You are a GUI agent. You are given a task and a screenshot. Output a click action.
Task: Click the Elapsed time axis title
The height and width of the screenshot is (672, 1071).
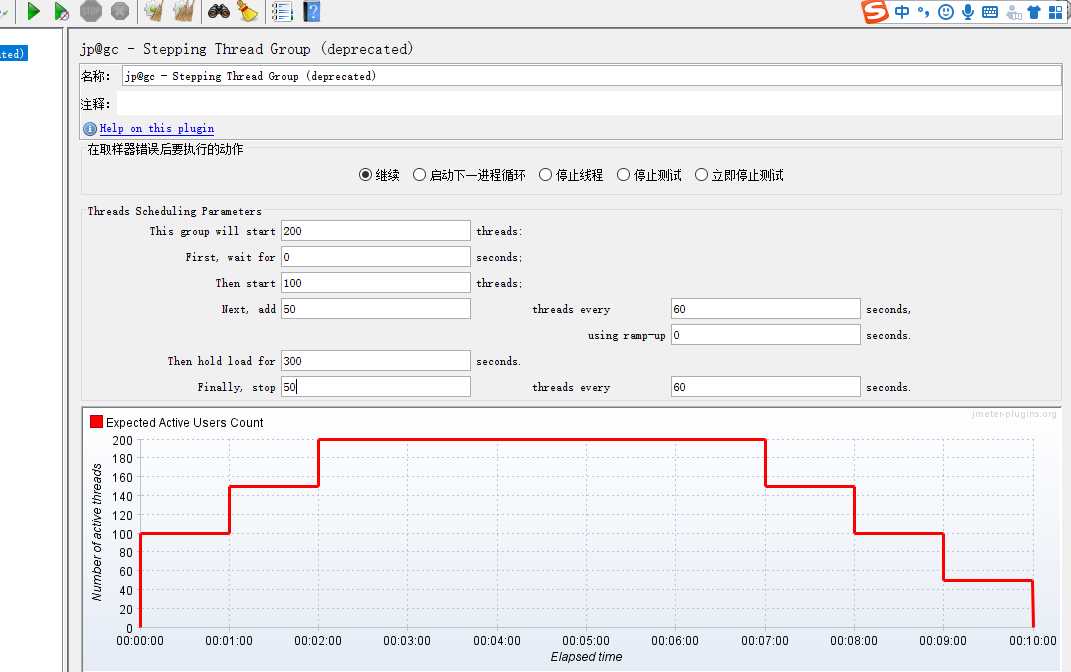pyautogui.click(x=586, y=657)
